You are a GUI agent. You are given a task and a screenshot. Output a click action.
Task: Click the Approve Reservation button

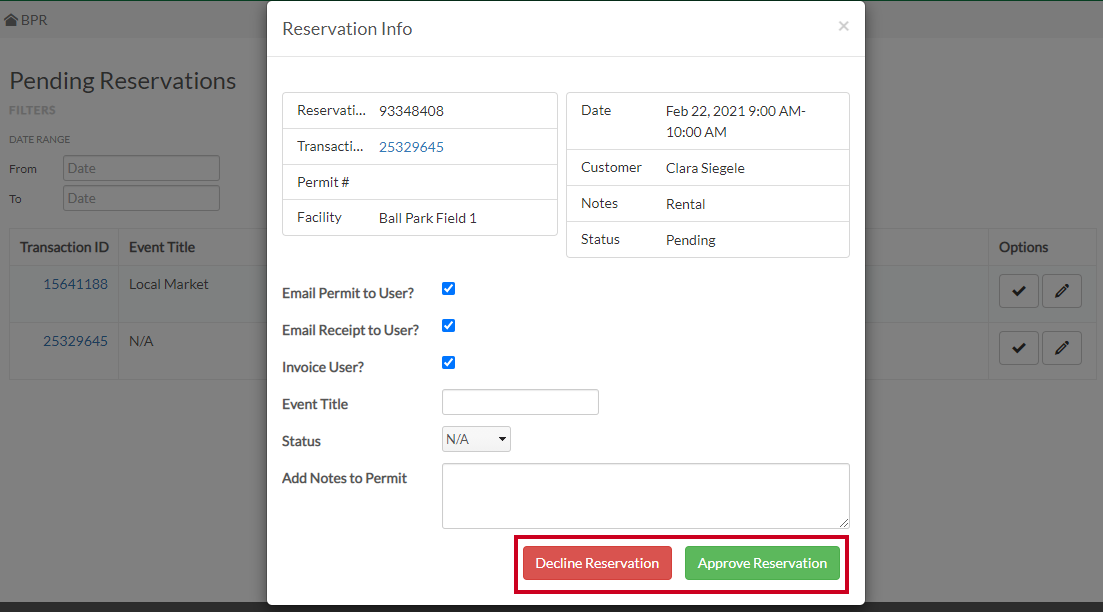pyautogui.click(x=762, y=563)
